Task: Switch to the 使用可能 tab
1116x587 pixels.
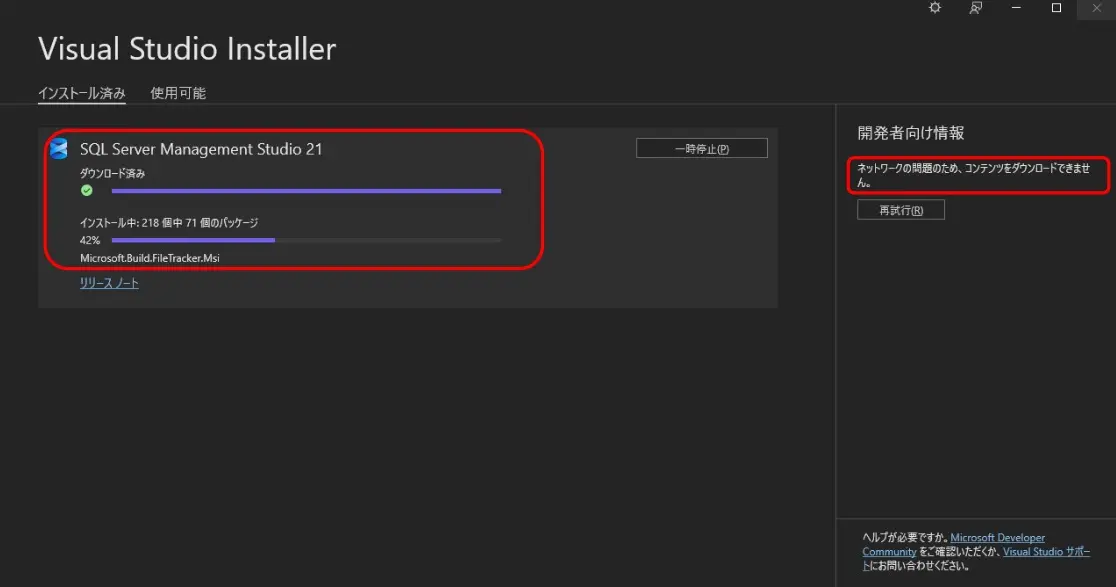Action: tap(177, 93)
